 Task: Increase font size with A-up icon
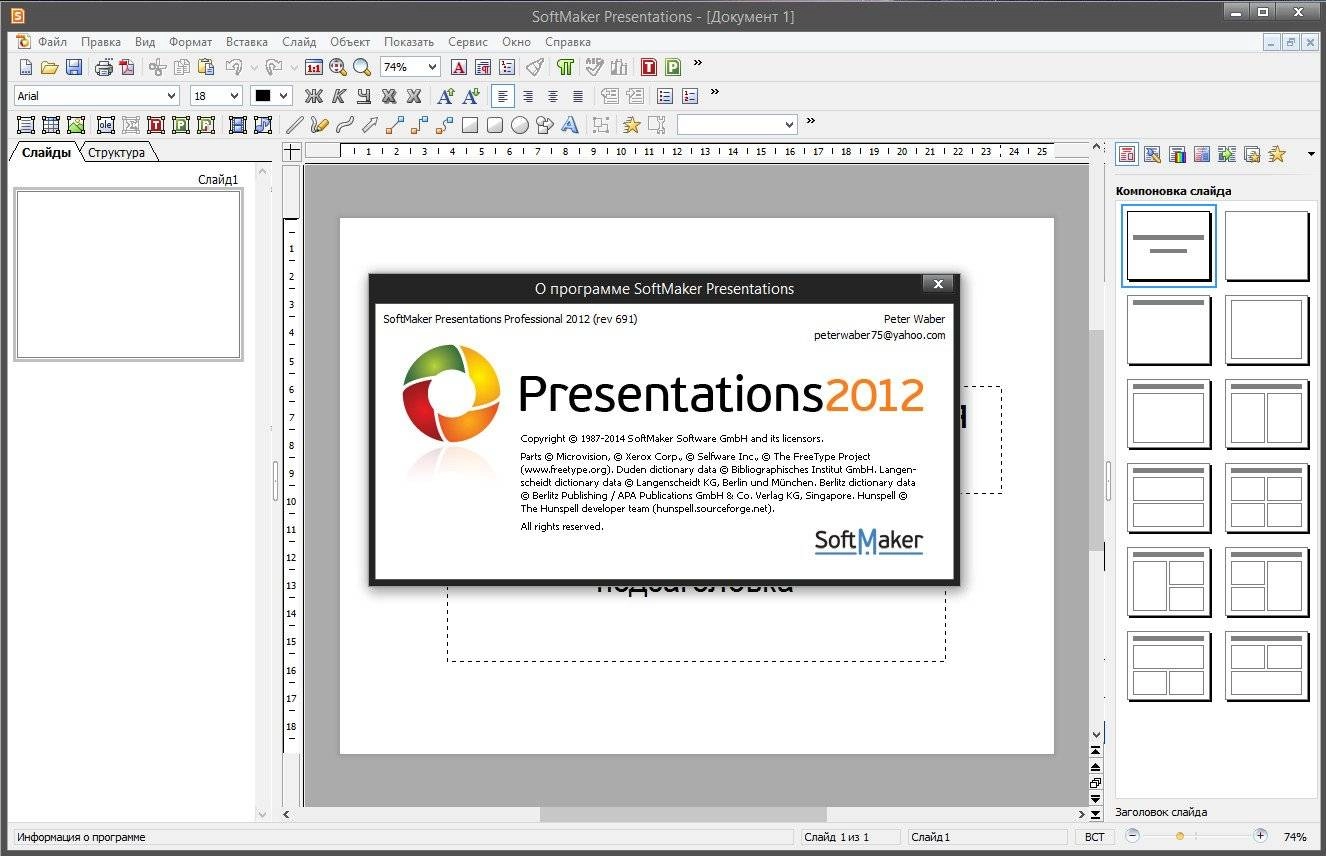446,96
